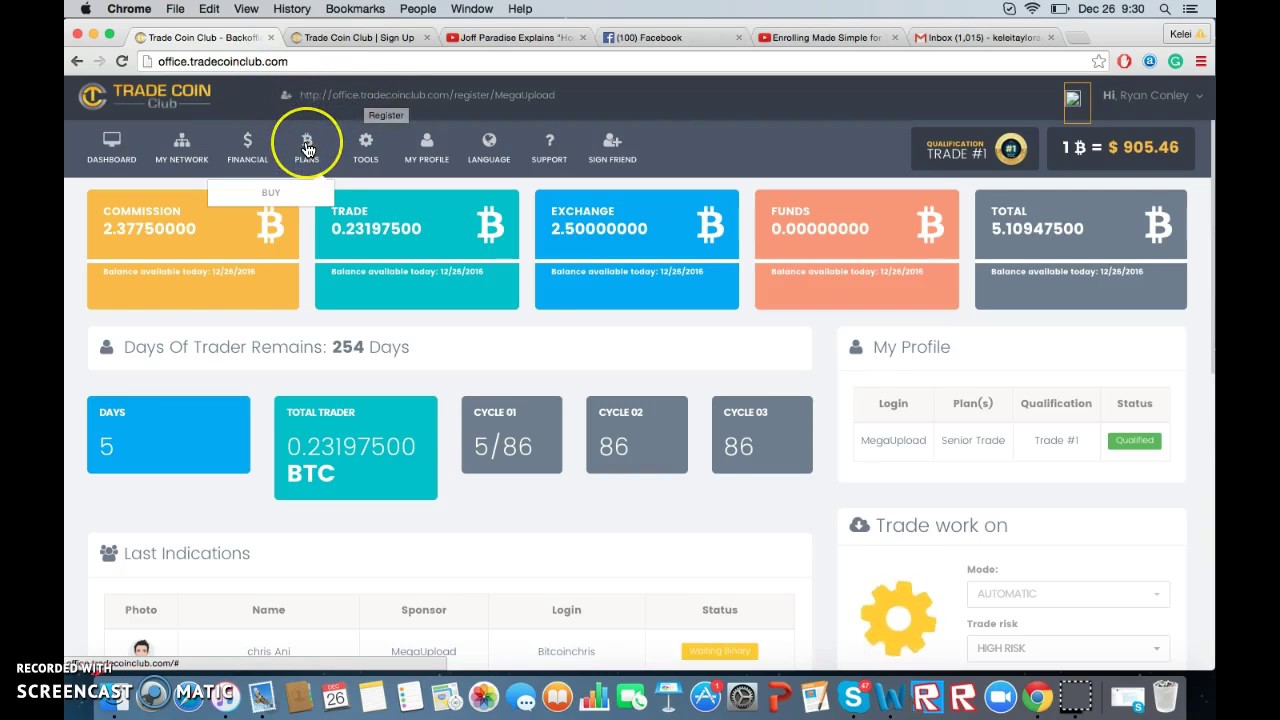Open the My Profile nav icon

point(426,147)
